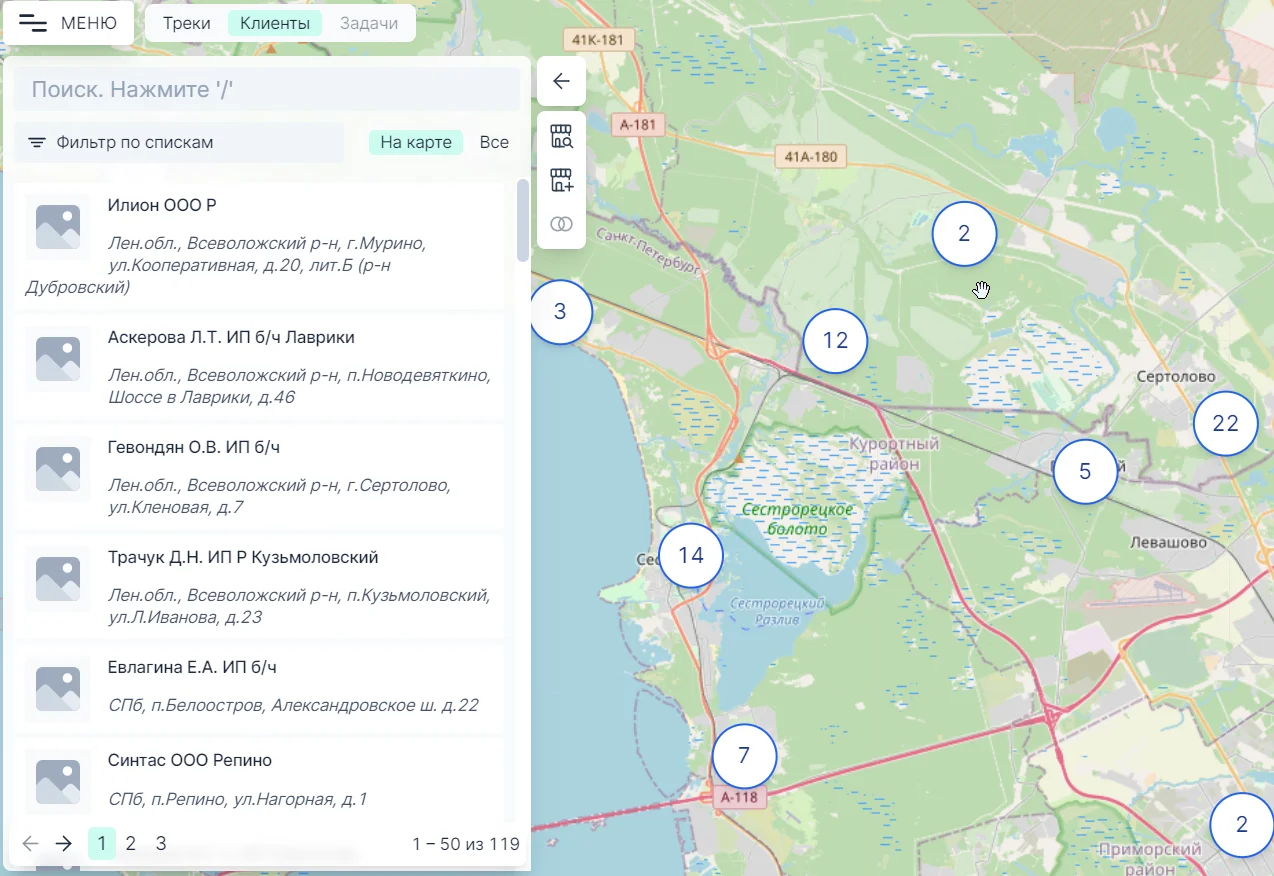Collapse the client panel with the back arrow
1274x876 pixels.
561,81
